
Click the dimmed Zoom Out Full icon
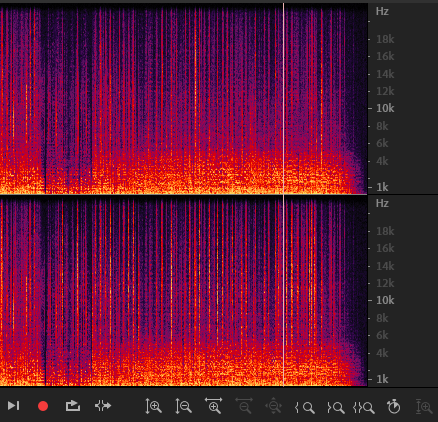pos(273,406)
